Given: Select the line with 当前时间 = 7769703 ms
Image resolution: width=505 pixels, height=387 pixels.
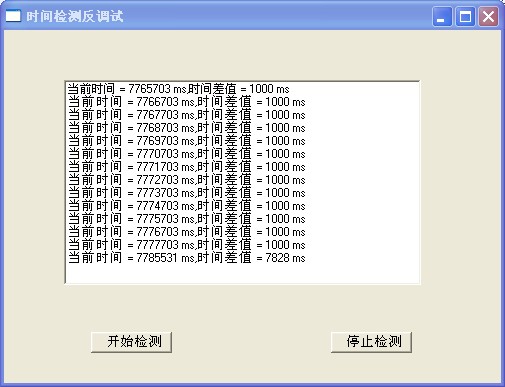Looking at the screenshot, I should click(x=187, y=141).
